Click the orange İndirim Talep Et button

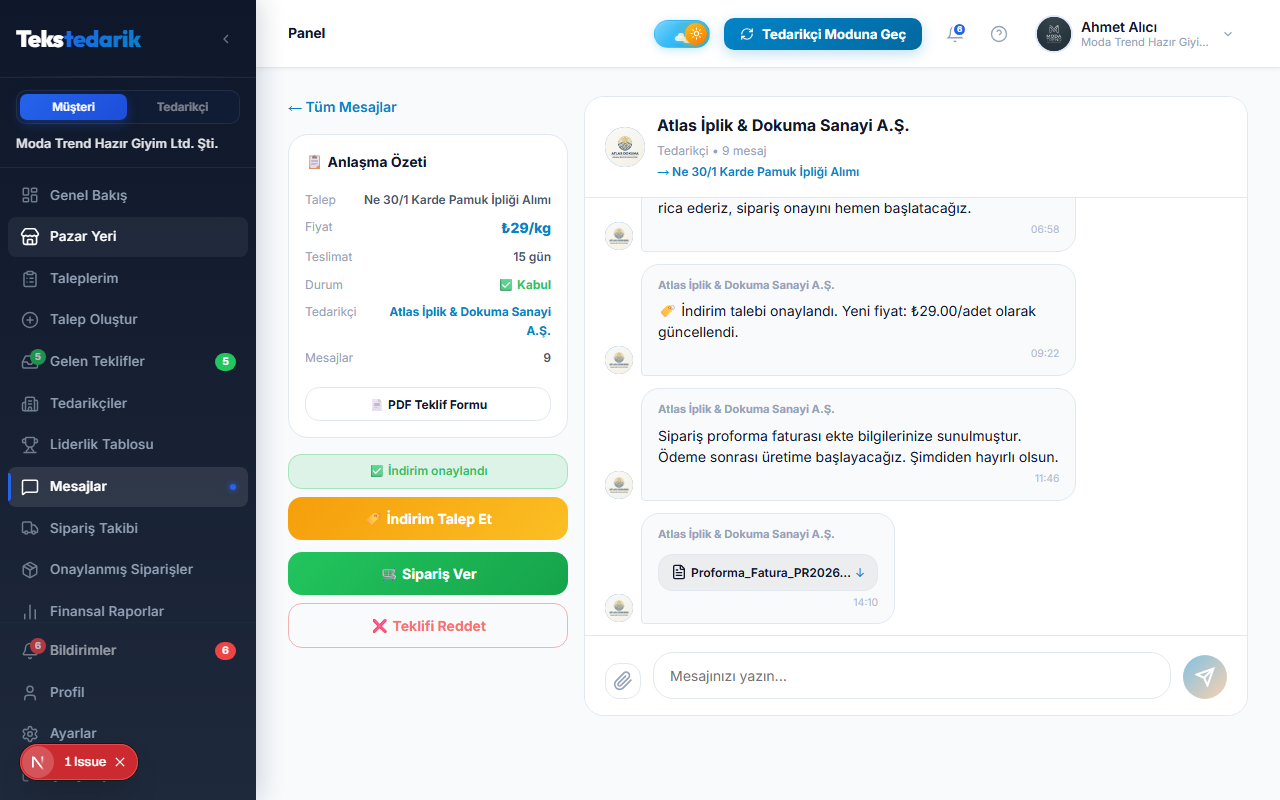(x=428, y=519)
